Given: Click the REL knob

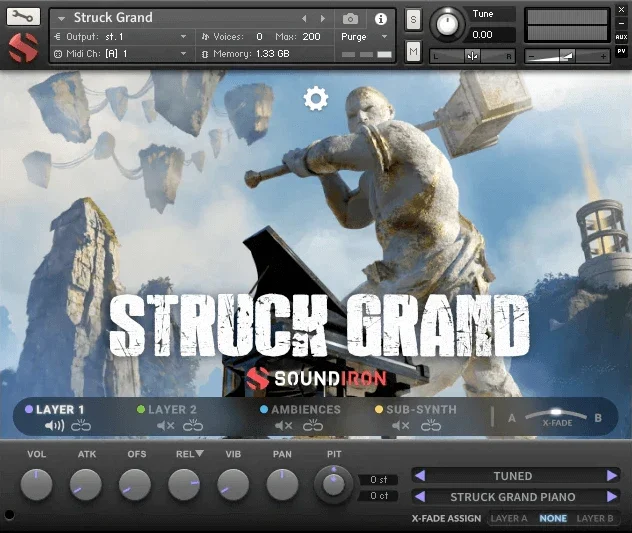Looking at the screenshot, I should [x=184, y=485].
